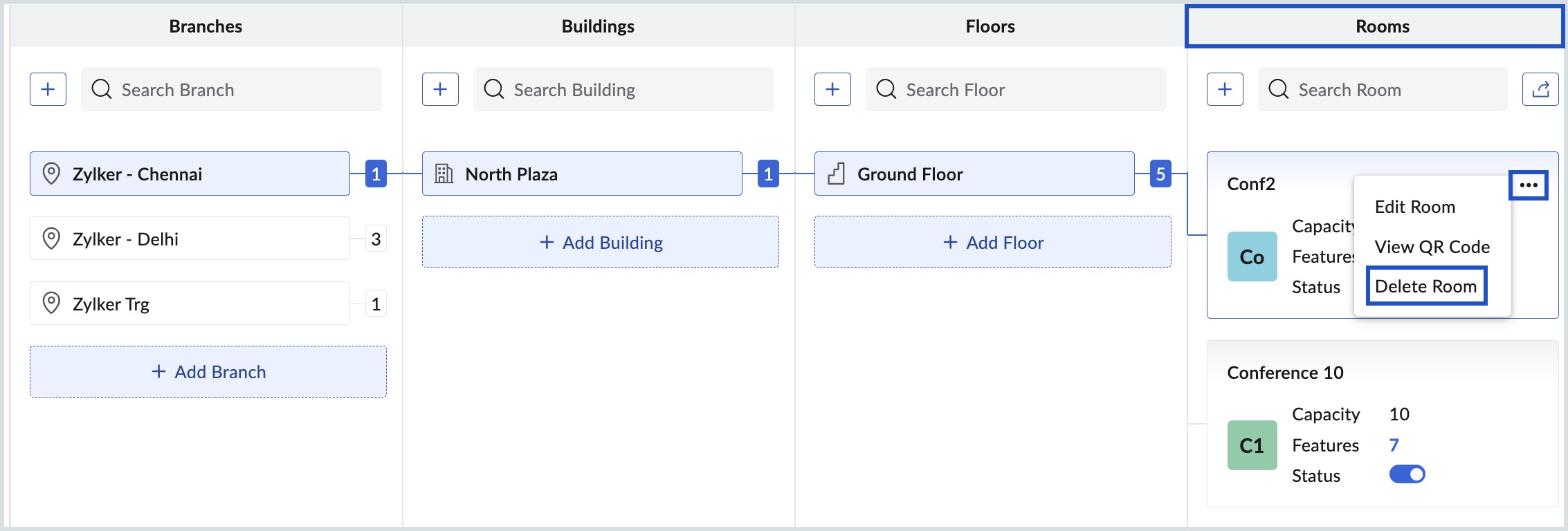Screen dimensions: 1568x531
Task: Click the C1 room avatar
Action: (1252, 445)
